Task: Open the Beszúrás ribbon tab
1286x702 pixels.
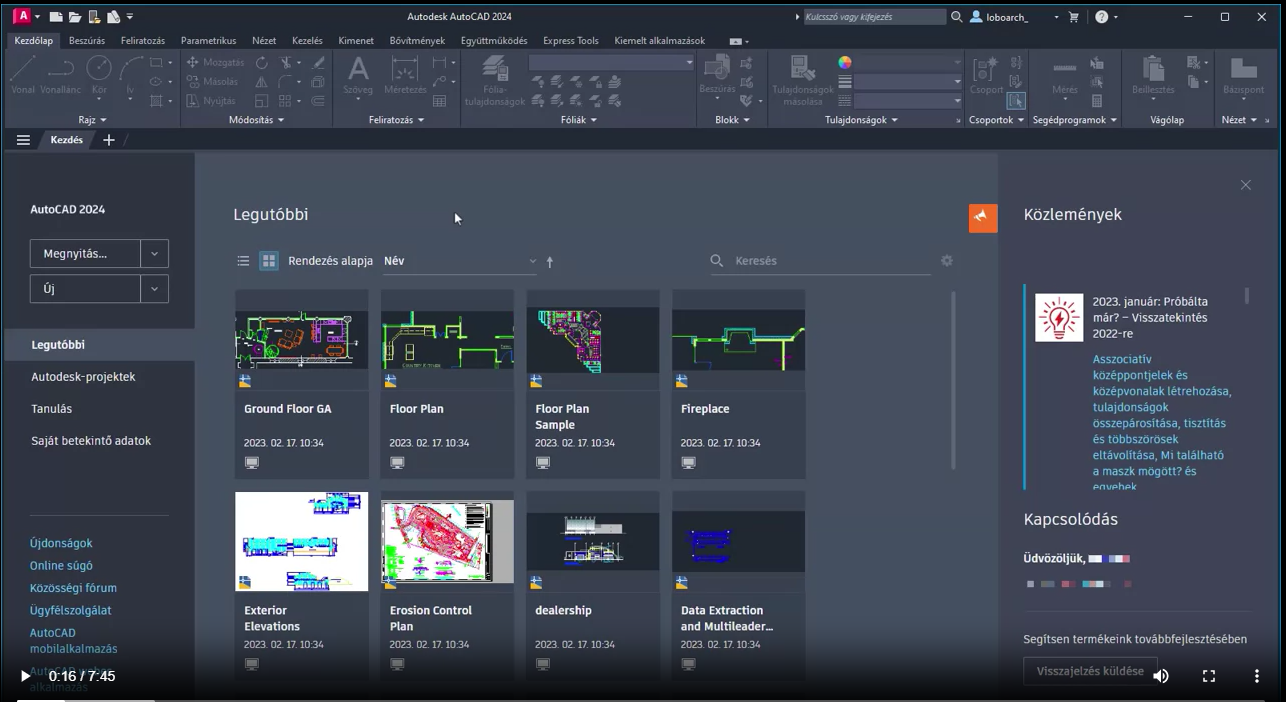Action: click(x=87, y=41)
